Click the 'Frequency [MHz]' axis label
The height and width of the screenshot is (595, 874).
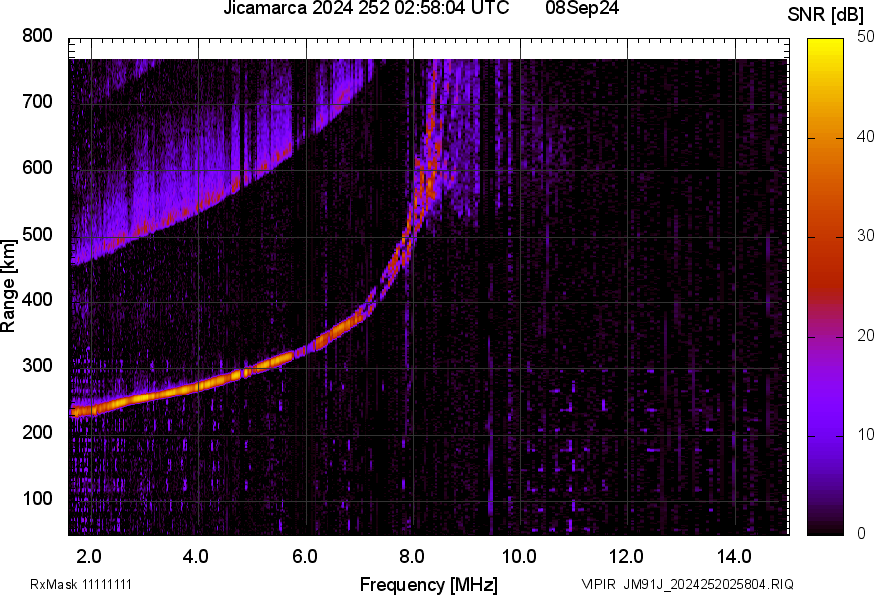429,584
